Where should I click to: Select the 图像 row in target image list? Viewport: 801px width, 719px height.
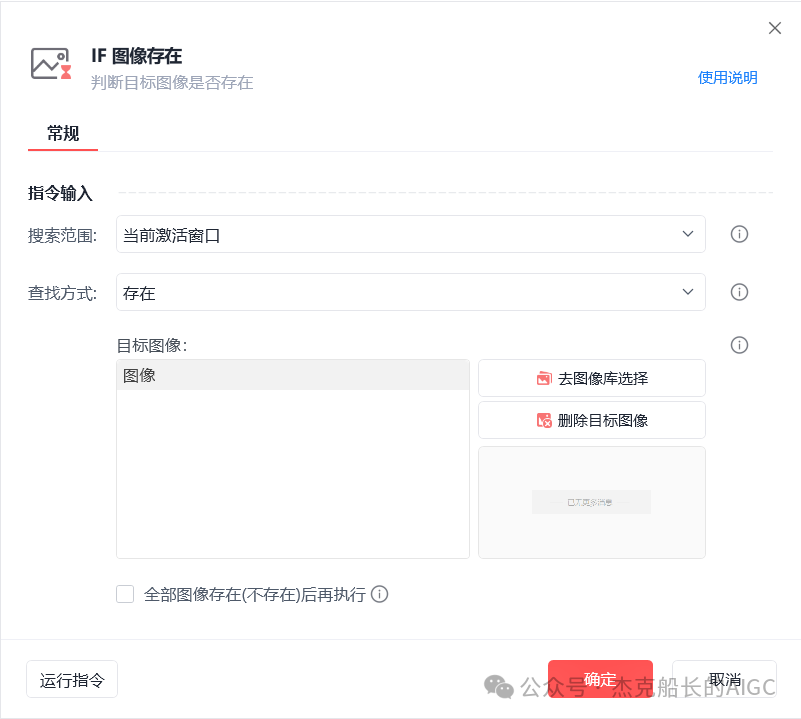pos(293,376)
